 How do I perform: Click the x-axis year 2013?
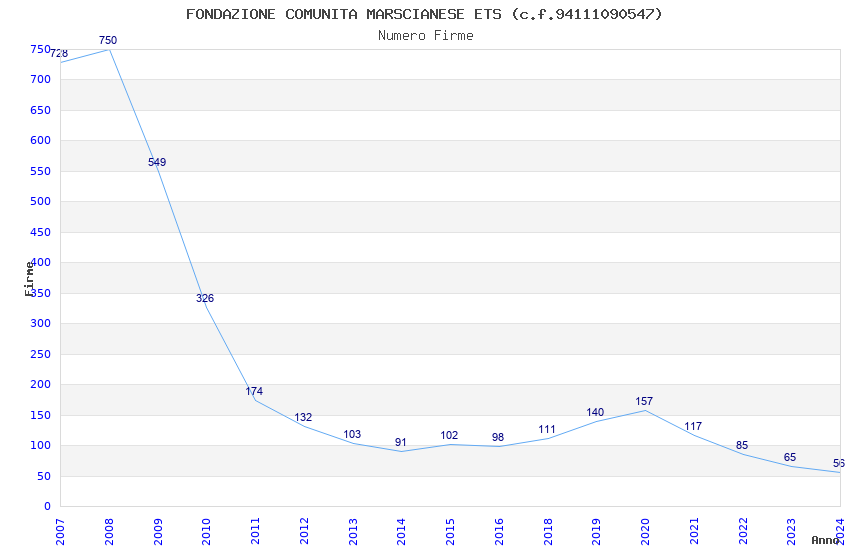(x=353, y=532)
